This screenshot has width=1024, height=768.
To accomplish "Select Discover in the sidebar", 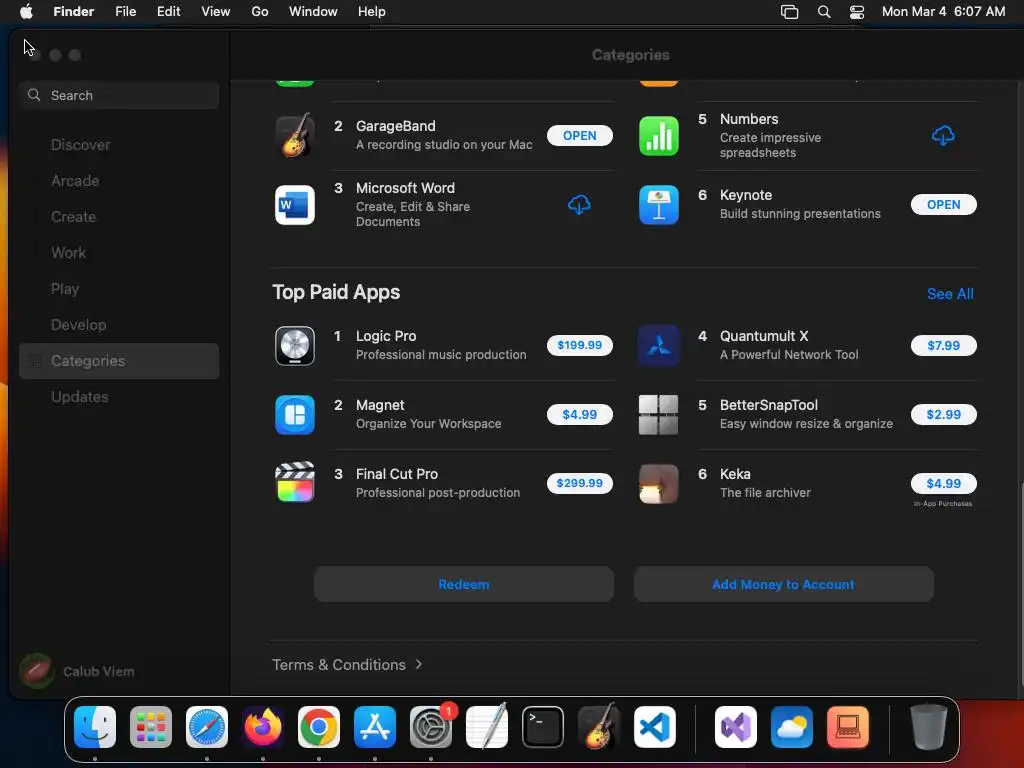I will (119, 145).
